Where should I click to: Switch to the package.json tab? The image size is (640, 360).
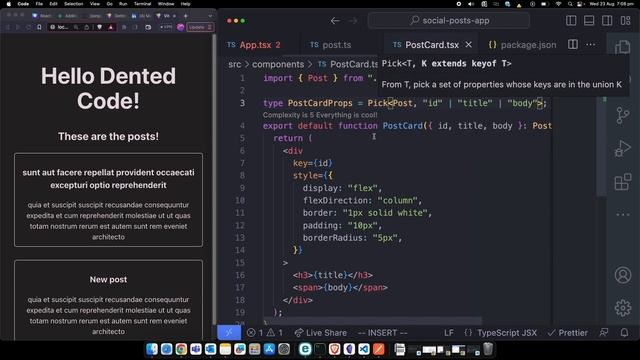click(x=522, y=45)
